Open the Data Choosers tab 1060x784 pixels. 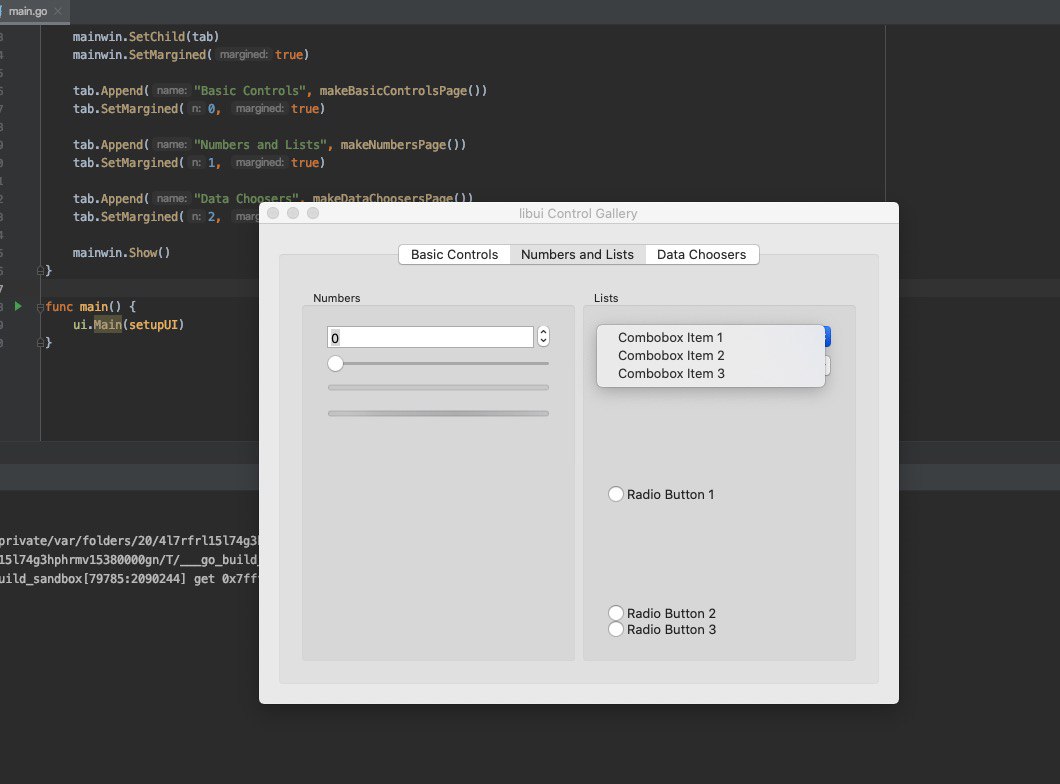tap(702, 255)
